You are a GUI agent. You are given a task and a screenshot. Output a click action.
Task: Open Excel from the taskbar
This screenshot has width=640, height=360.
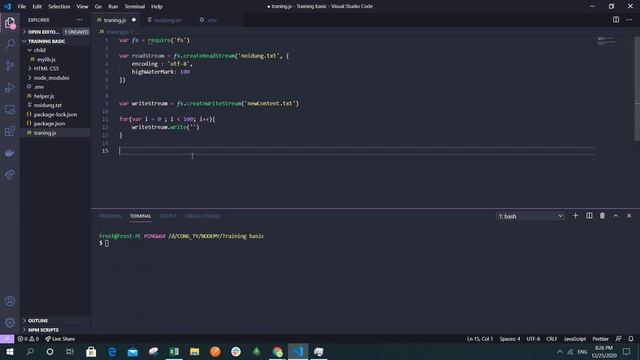point(174,351)
